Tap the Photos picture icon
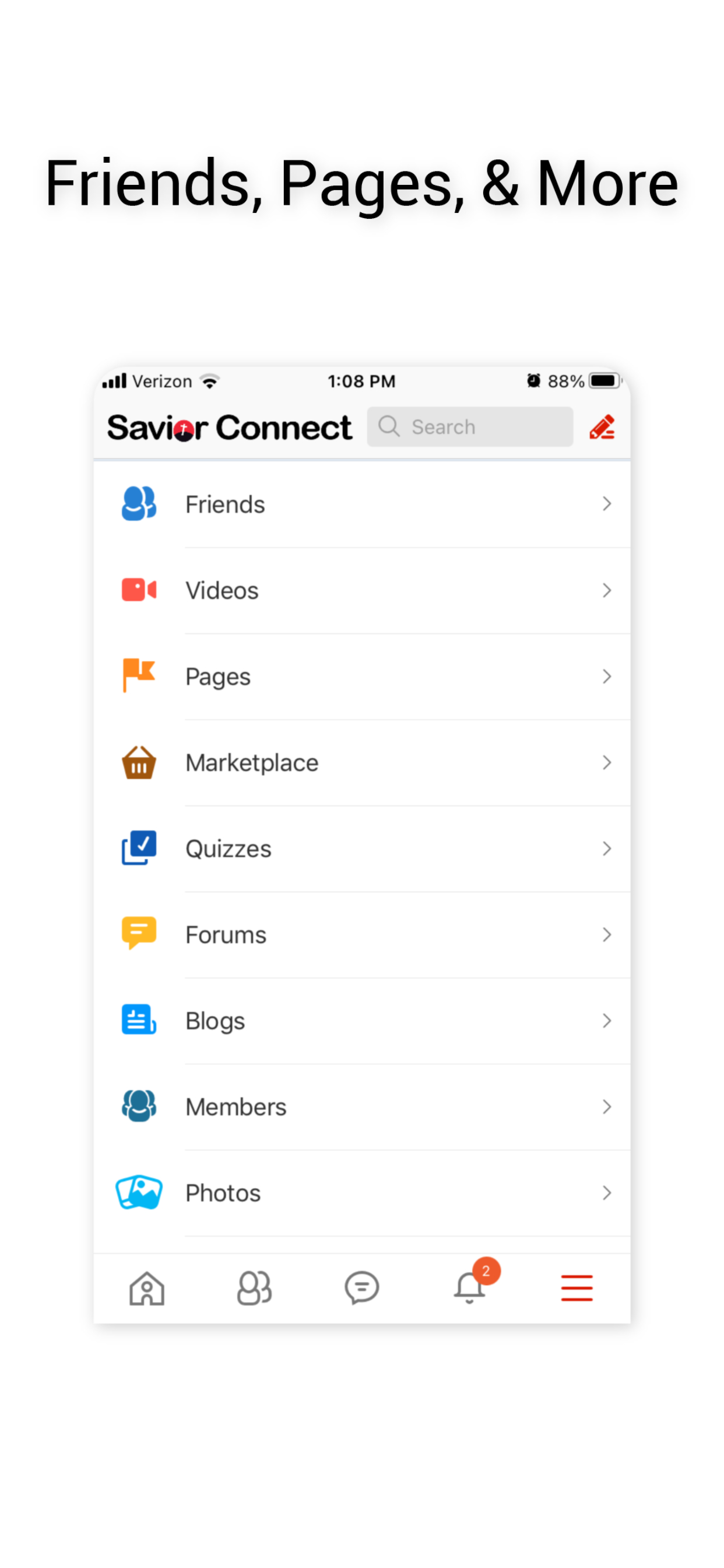 point(139,1192)
